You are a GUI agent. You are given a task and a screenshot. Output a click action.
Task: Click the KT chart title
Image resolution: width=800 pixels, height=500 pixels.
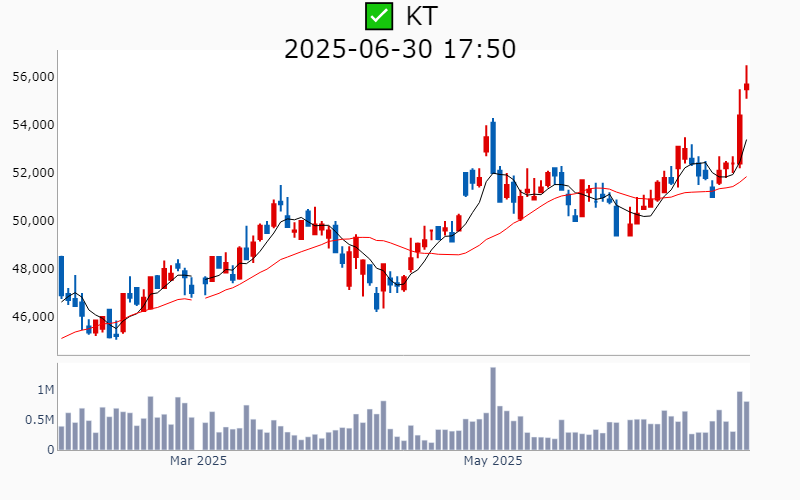pyautogui.click(x=421, y=16)
